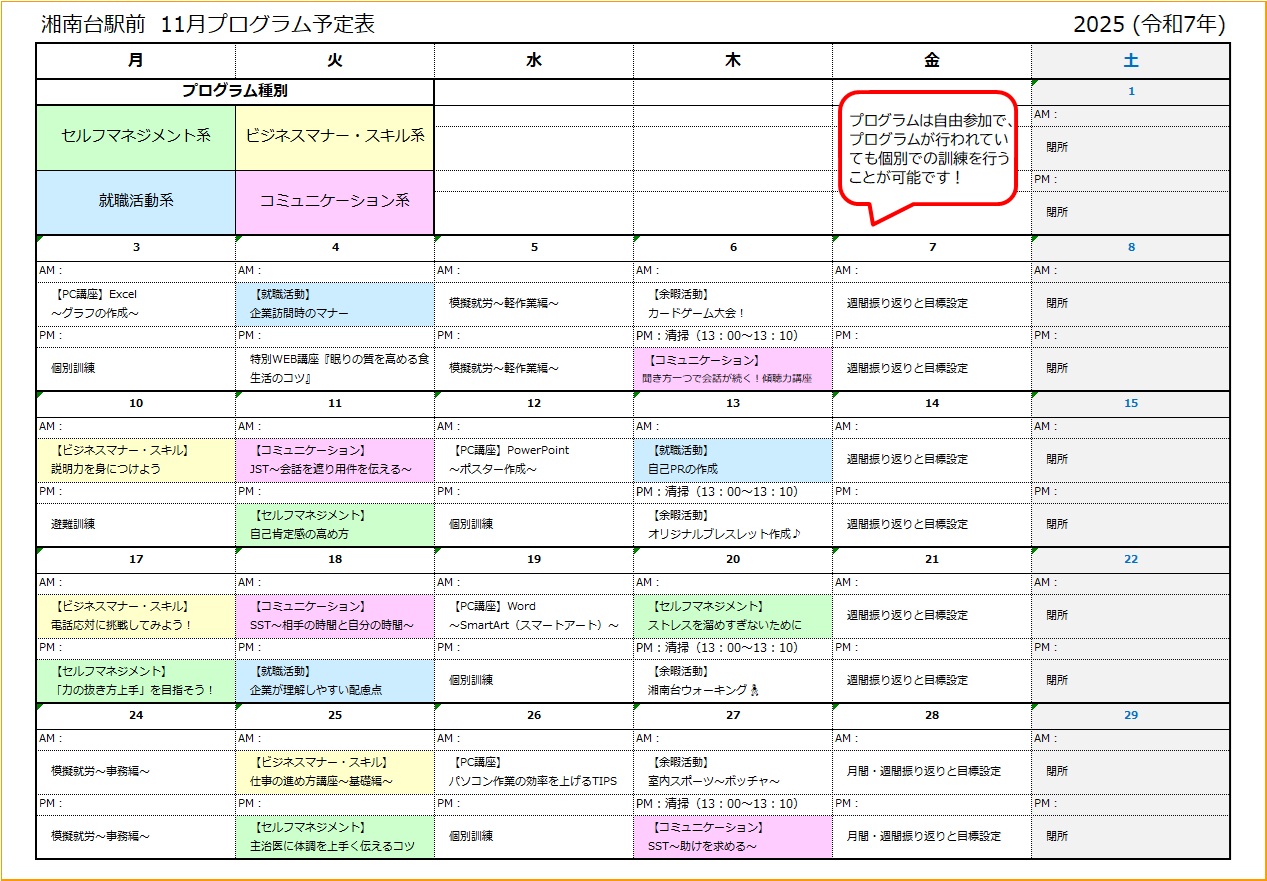Image resolution: width=1267 pixels, height=881 pixels.
Task: Open the Excel グラフの作成 session cell
Action: (136, 304)
